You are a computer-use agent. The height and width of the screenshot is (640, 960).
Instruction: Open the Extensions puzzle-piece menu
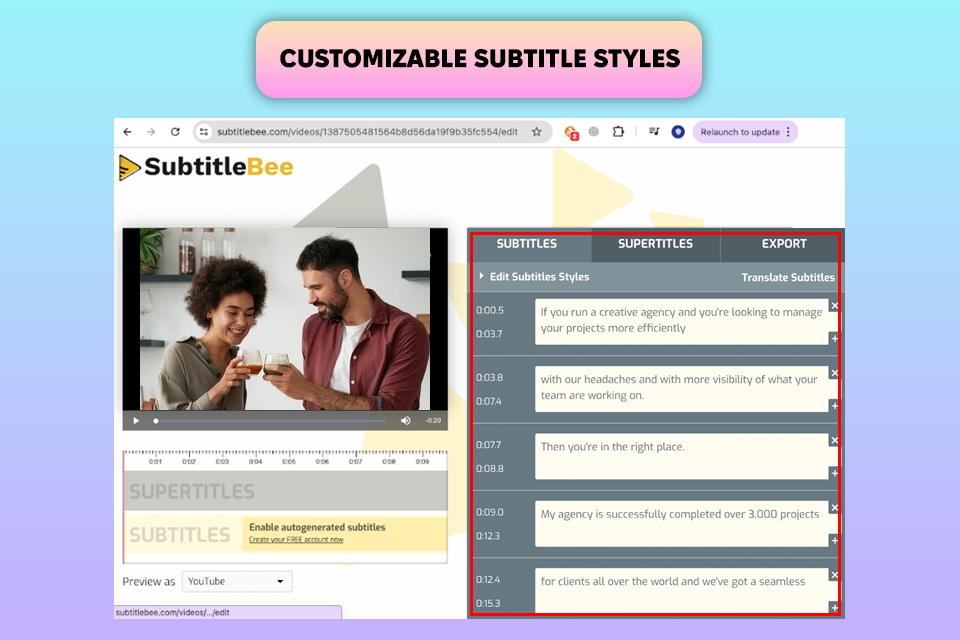point(618,132)
